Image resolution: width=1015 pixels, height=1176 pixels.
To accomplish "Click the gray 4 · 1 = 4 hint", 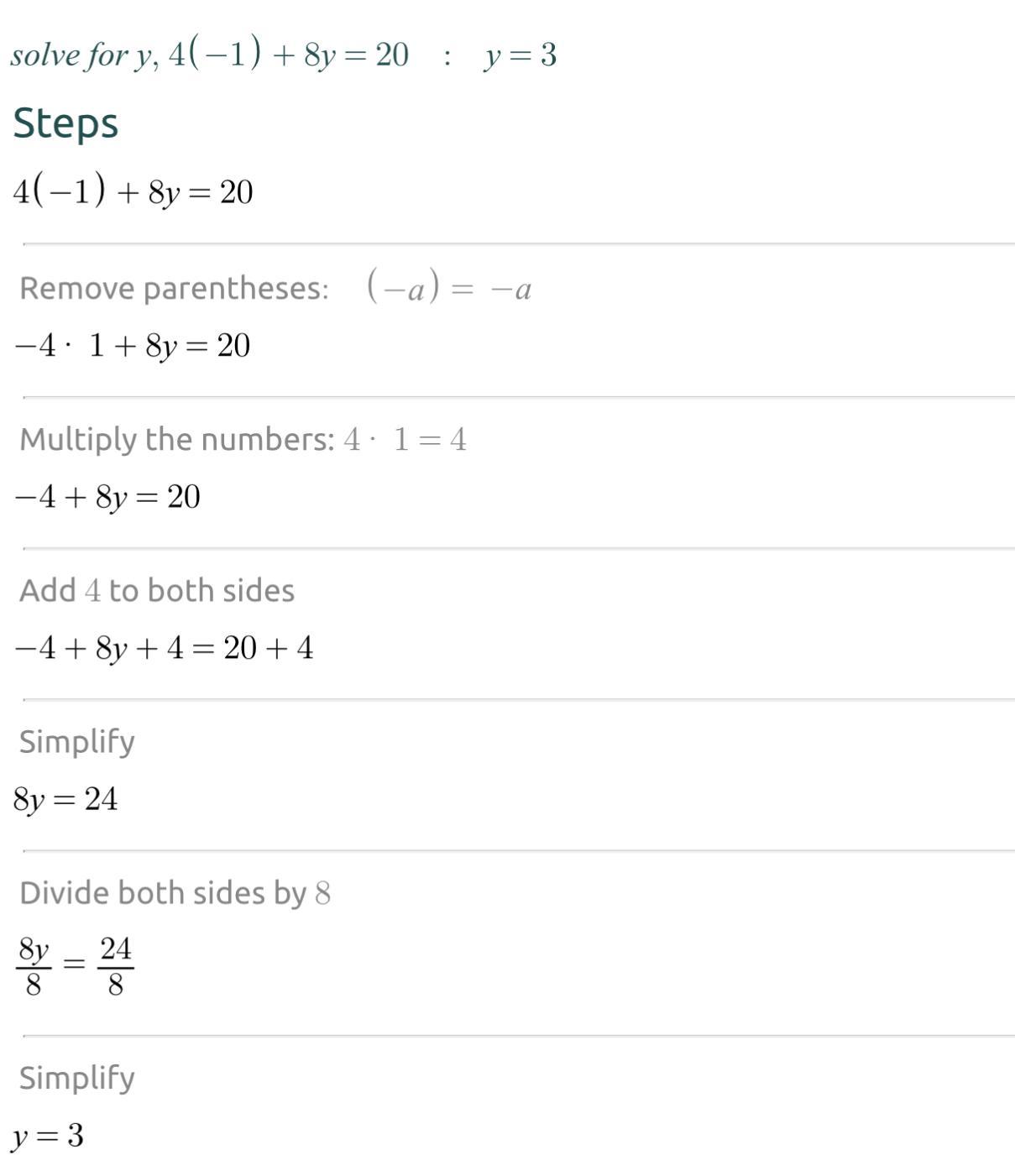I will (405, 439).
